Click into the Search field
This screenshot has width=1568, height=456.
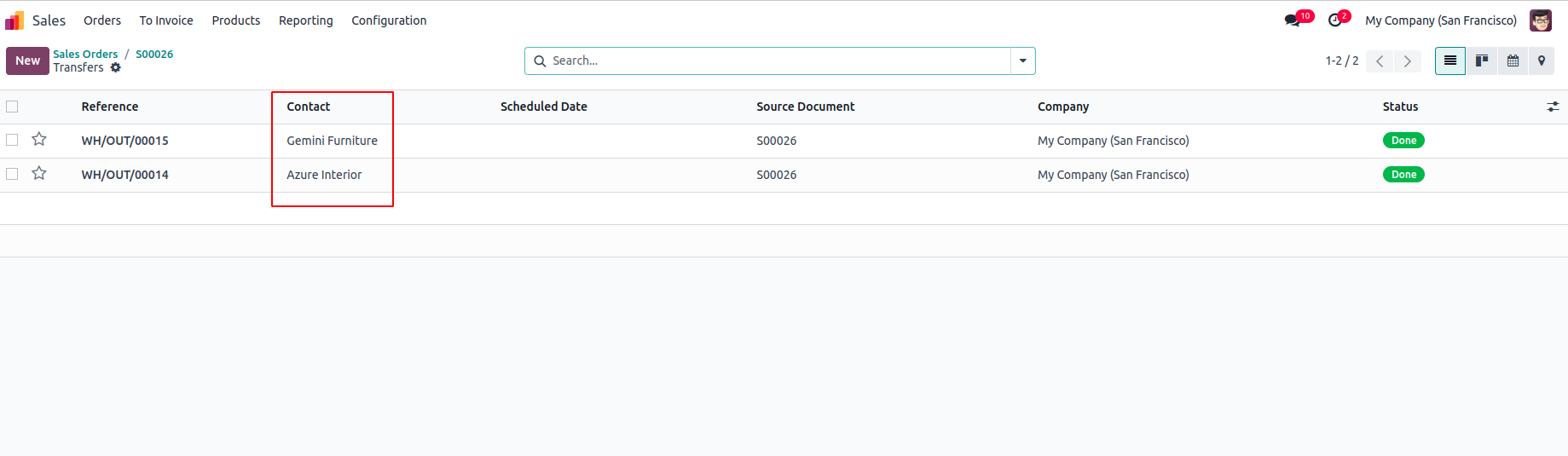(x=776, y=61)
